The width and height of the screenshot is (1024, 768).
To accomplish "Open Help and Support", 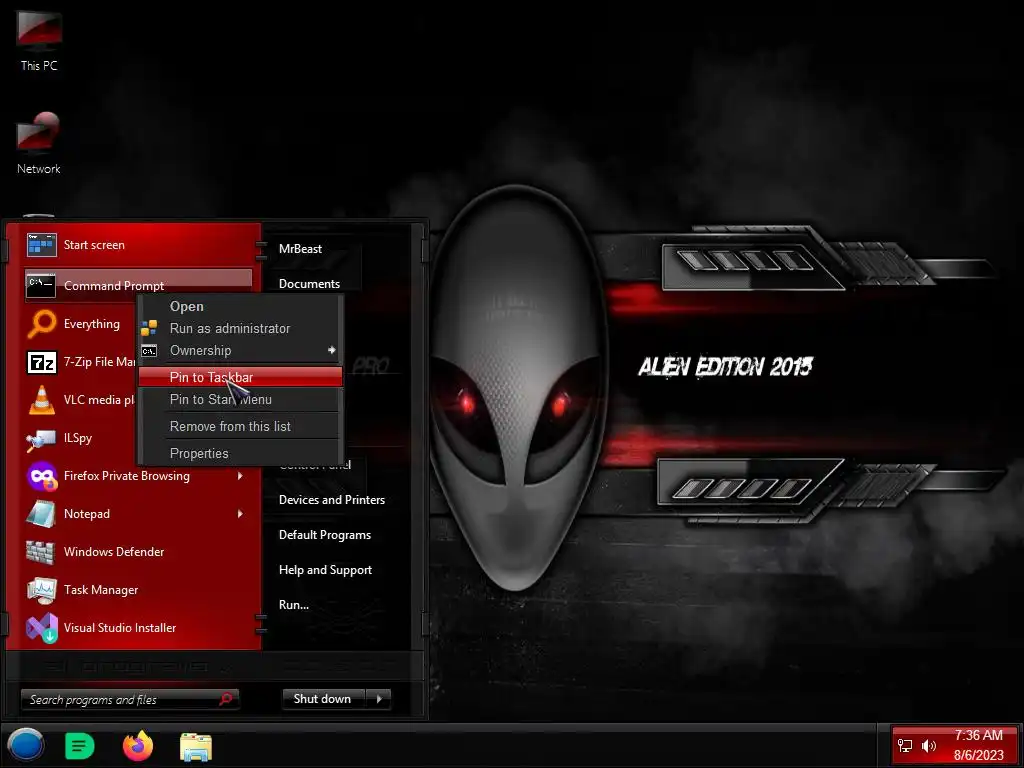I will pos(325,570).
